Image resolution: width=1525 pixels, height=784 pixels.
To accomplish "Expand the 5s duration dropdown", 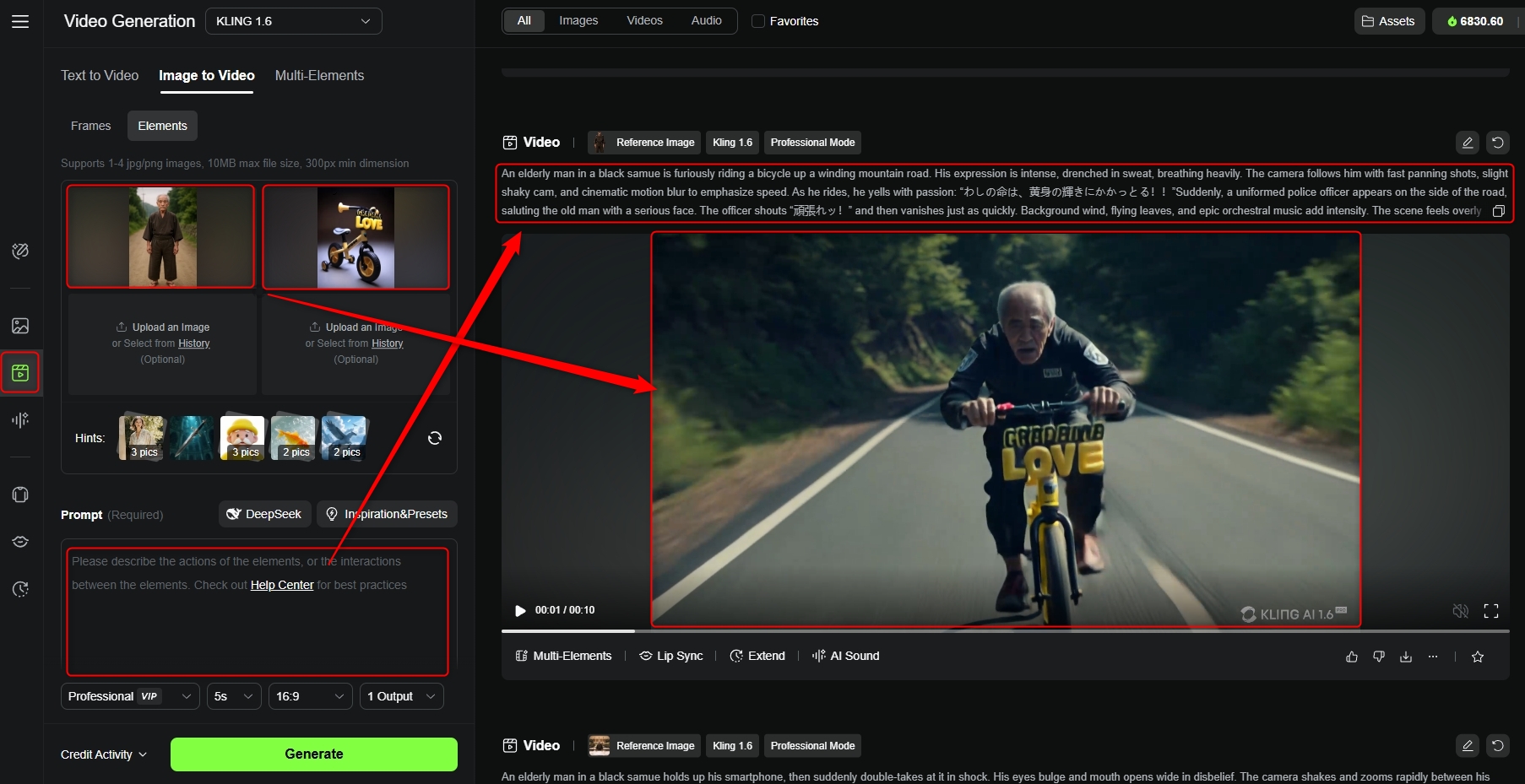I will (x=234, y=696).
